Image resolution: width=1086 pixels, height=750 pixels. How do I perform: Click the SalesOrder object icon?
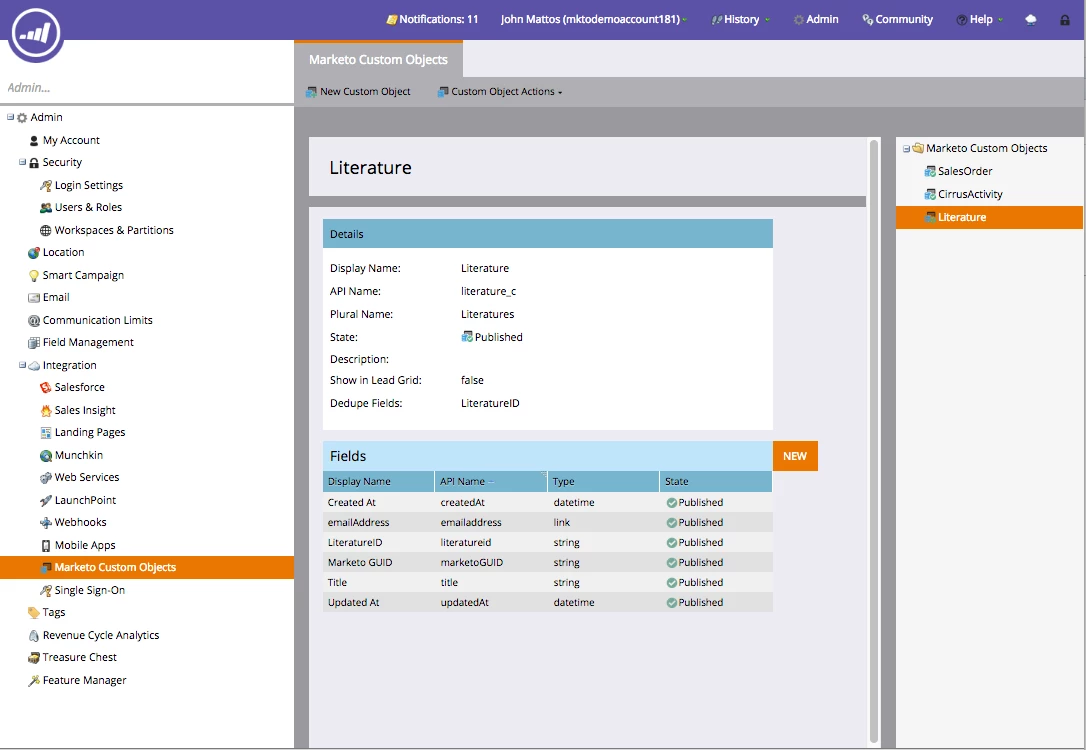coord(930,172)
